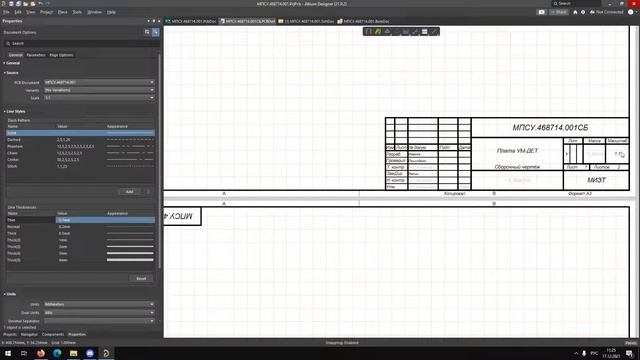Click the title bar Search box

[x=576, y=3]
